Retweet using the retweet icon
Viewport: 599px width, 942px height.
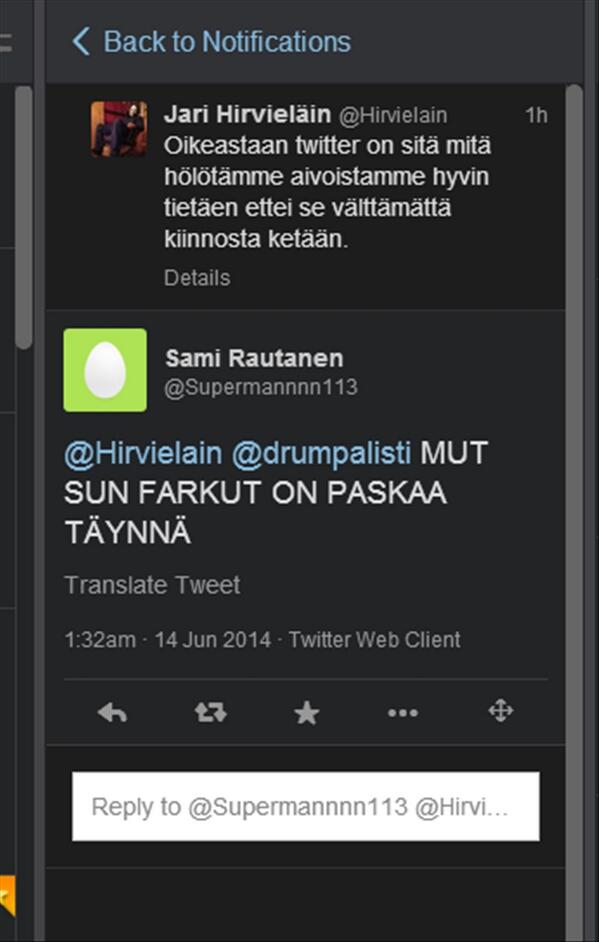click(210, 713)
